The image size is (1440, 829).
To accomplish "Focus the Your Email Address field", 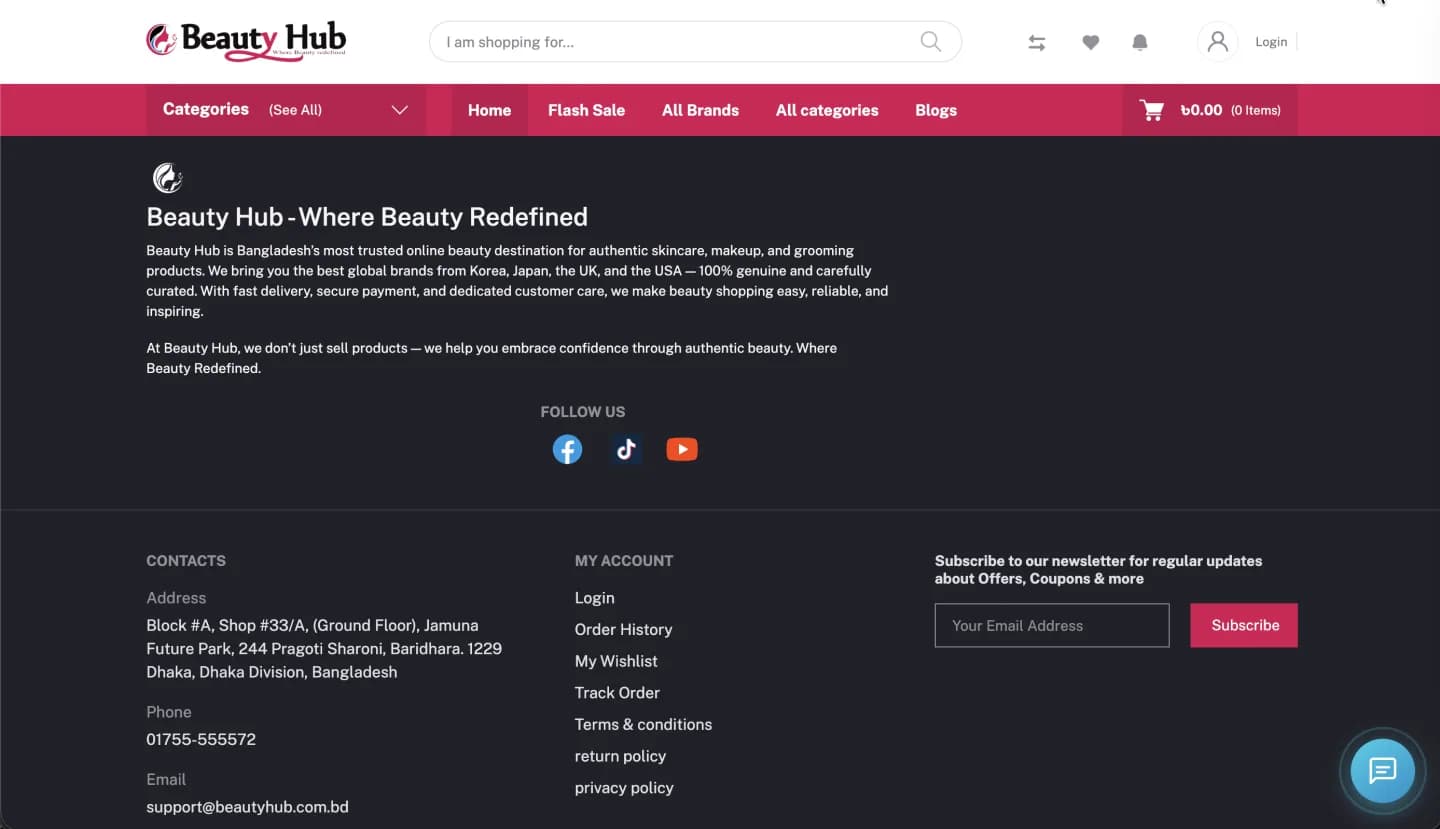I will coord(1052,625).
